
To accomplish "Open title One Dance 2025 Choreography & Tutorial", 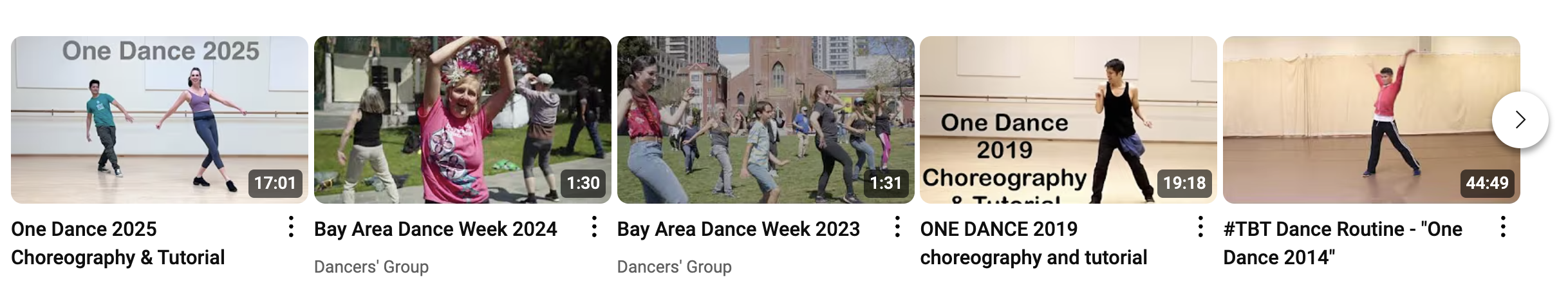I will 118,243.
